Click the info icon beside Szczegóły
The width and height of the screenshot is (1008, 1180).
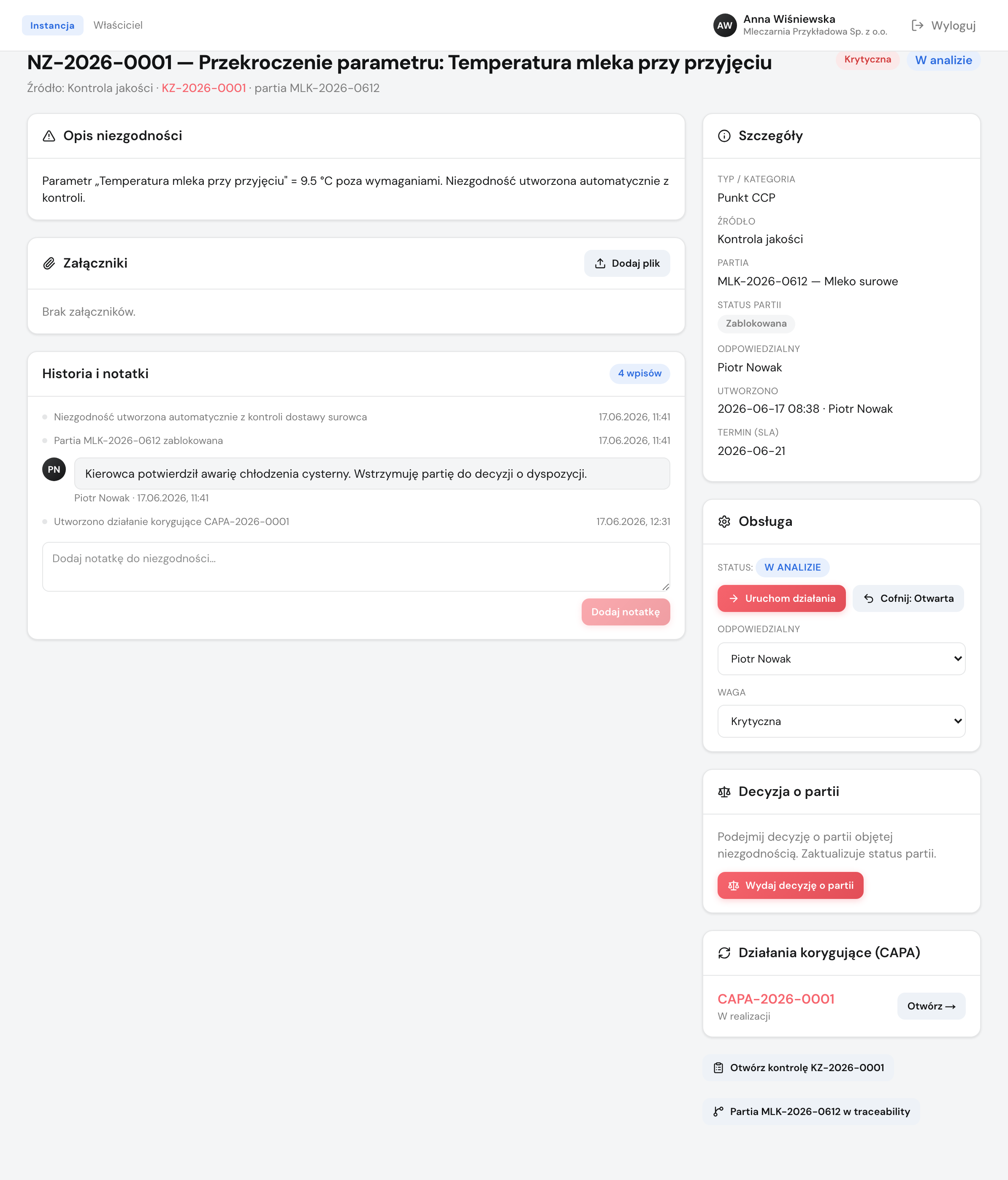[x=724, y=135]
